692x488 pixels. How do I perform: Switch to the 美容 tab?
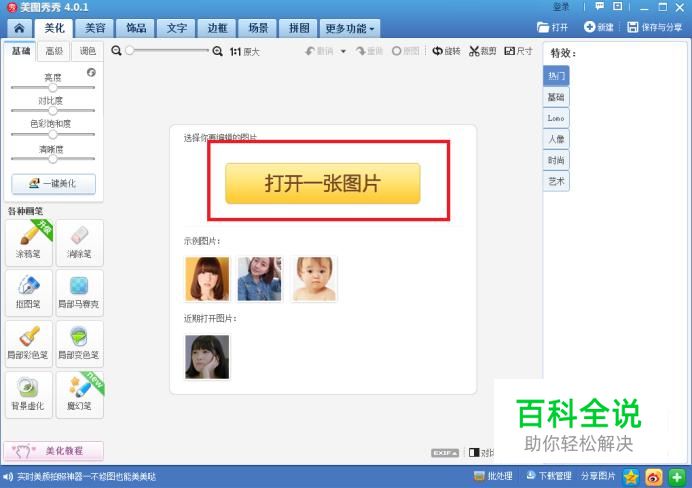pos(94,29)
